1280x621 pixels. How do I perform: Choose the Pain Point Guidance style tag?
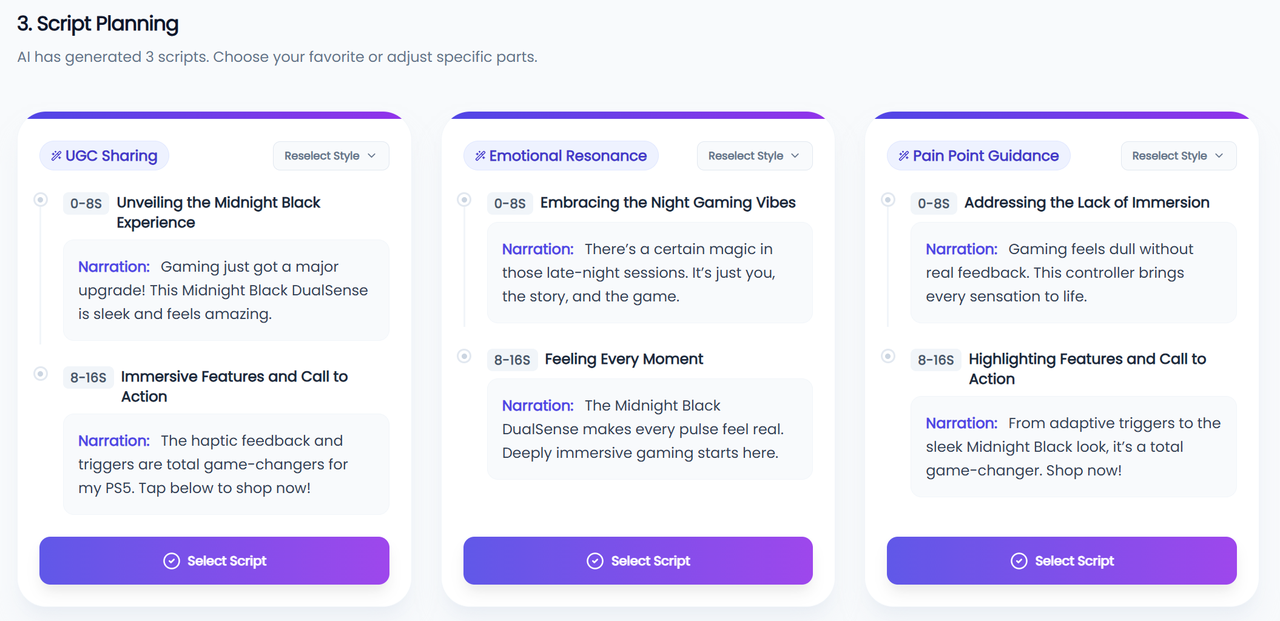[x=979, y=156]
